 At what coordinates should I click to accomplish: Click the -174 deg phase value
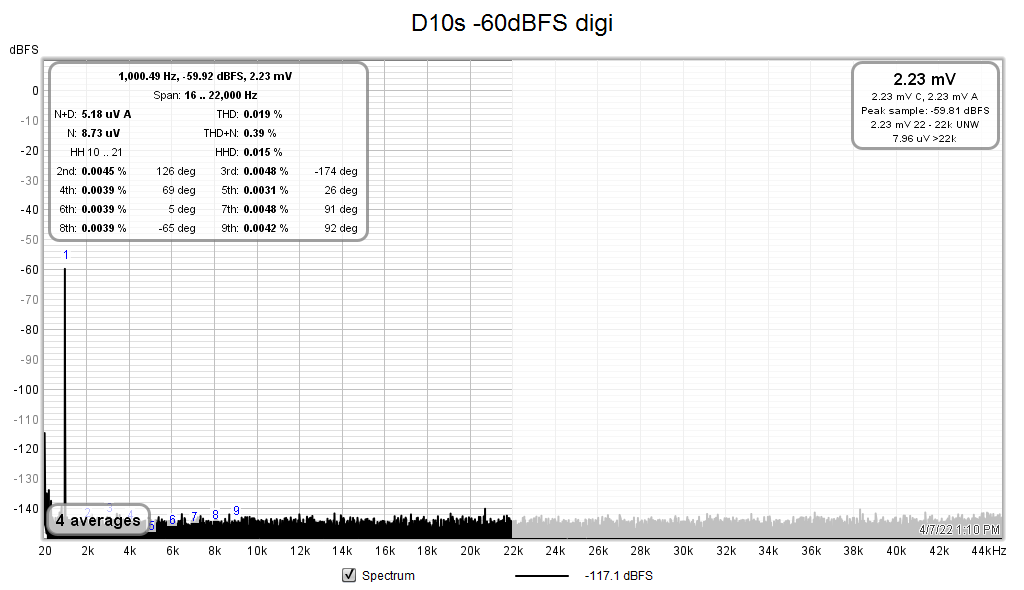click(x=336, y=171)
